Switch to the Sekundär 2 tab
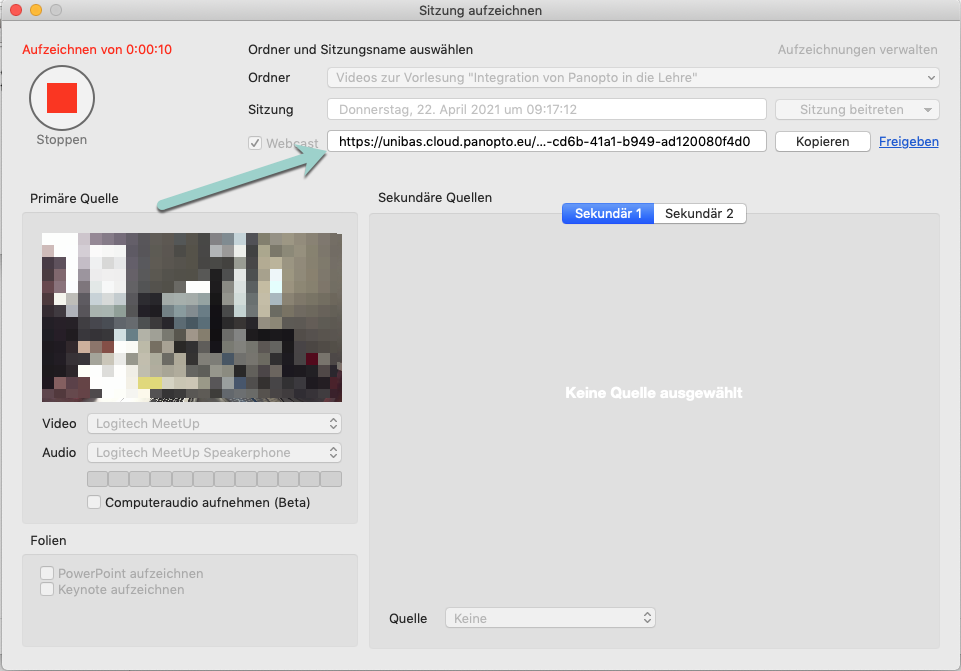This screenshot has width=961, height=671. (699, 213)
